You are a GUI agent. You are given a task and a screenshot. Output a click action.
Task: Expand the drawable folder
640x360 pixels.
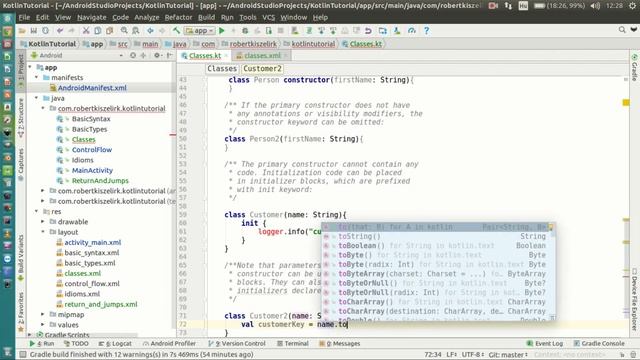[43, 222]
